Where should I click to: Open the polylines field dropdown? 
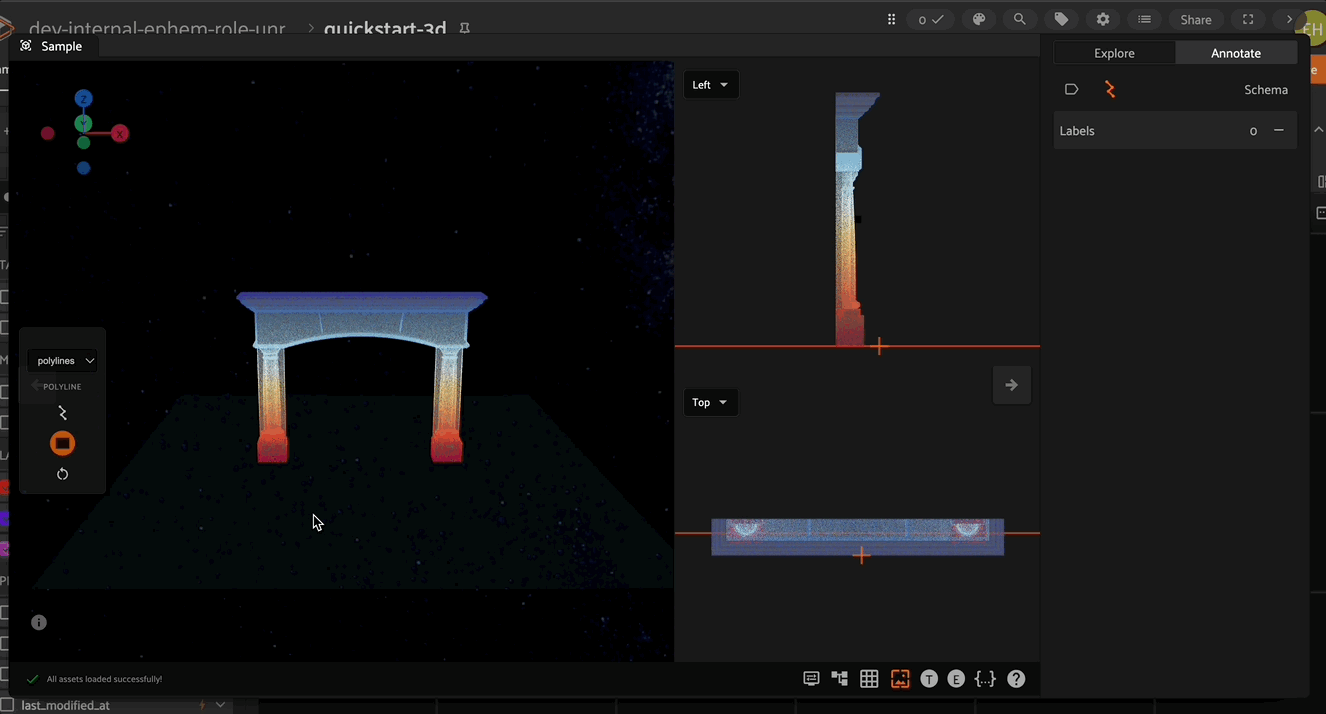[62, 361]
